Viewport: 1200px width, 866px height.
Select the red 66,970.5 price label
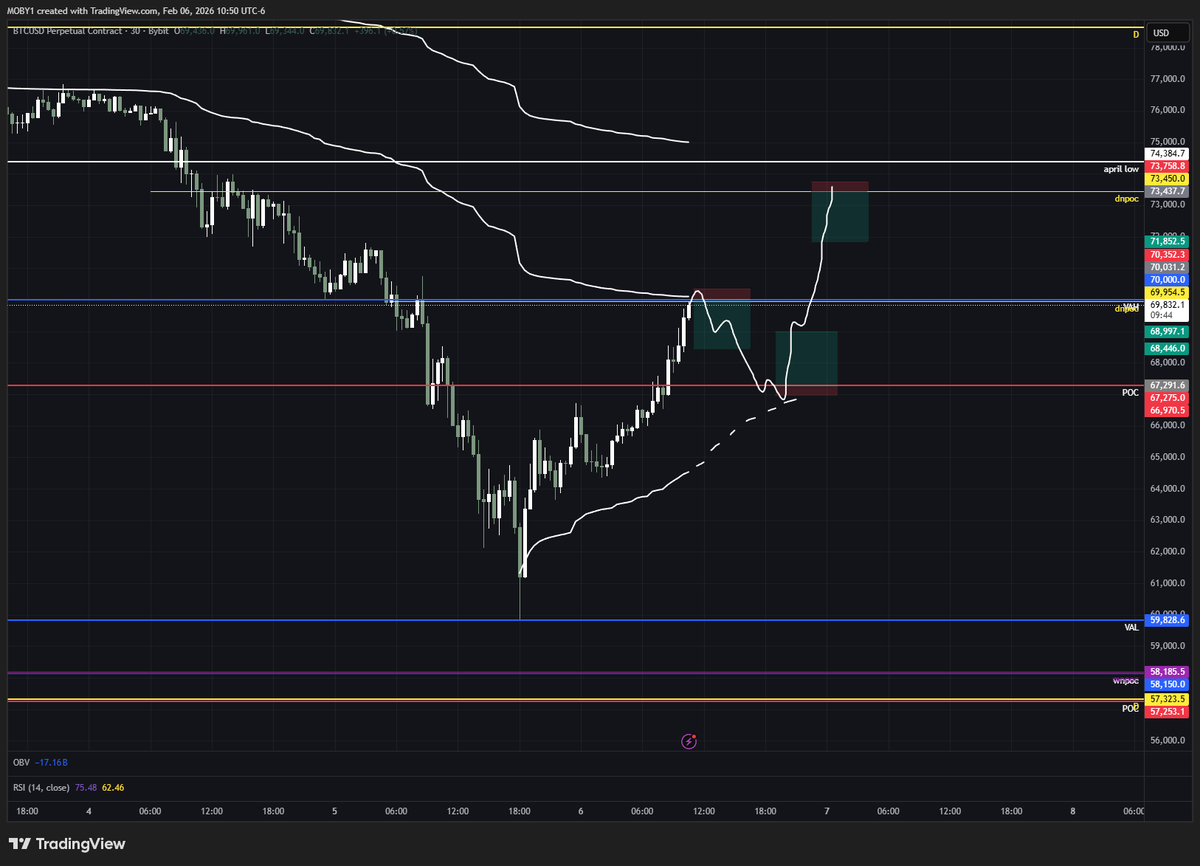pos(1168,409)
